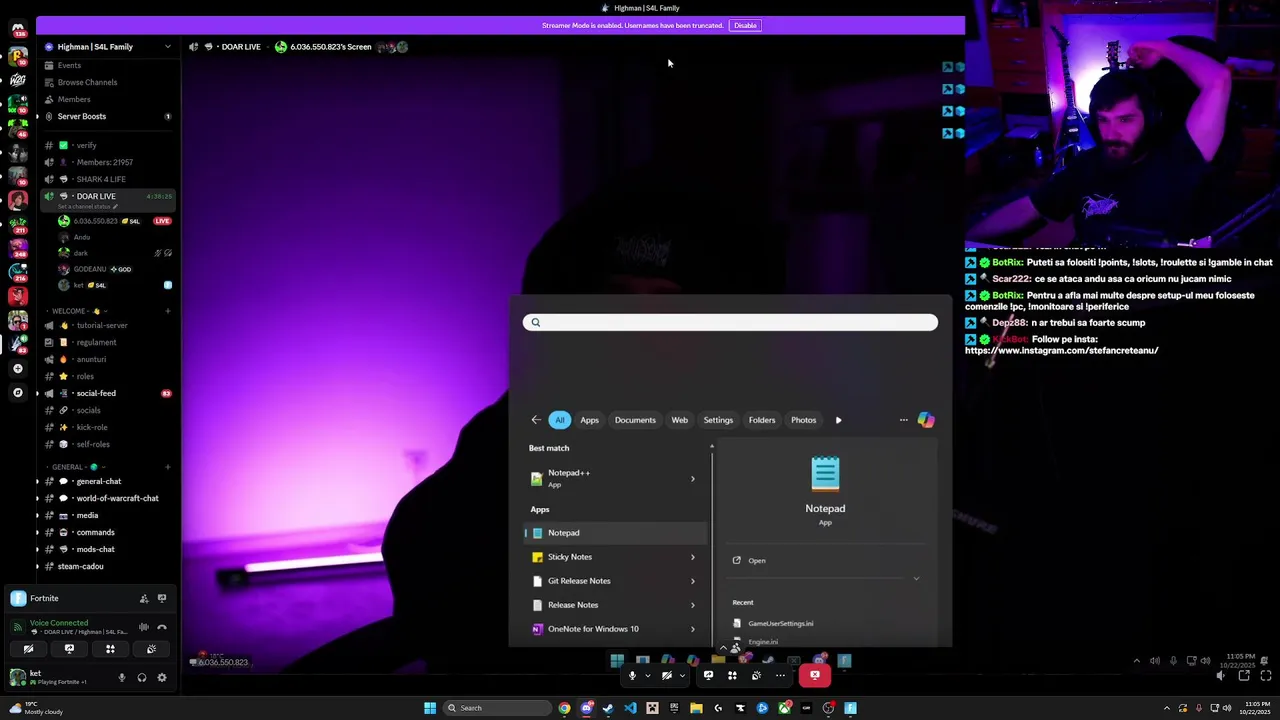This screenshot has height=720, width=1280.
Task: Open soundboard in stream control bar
Action: [x=756, y=675]
